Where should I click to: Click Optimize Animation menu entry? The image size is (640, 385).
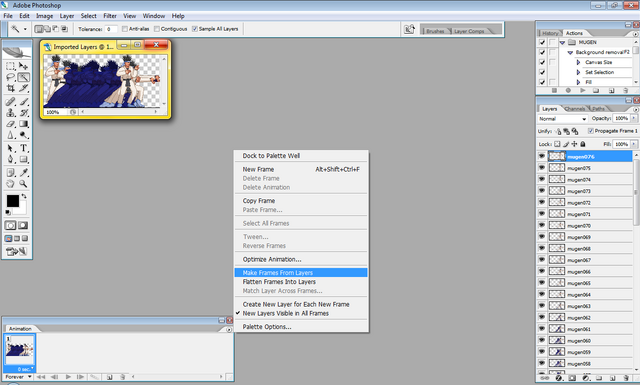tap(272, 260)
